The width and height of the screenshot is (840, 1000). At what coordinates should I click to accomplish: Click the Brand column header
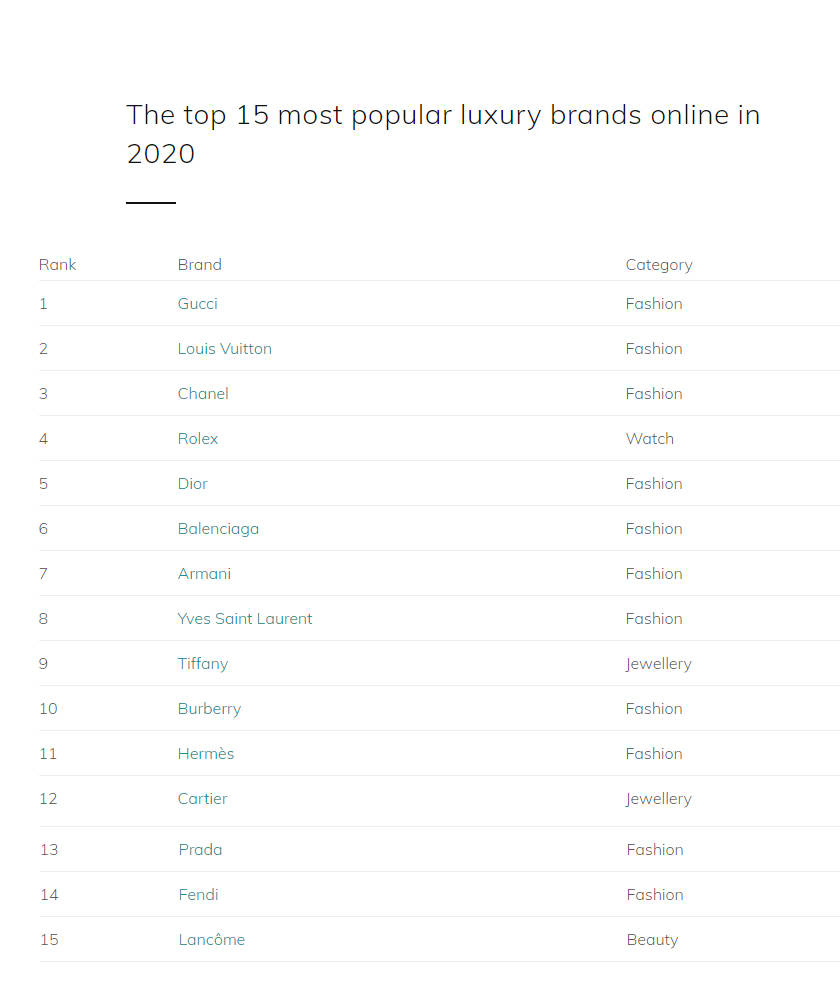pos(200,265)
